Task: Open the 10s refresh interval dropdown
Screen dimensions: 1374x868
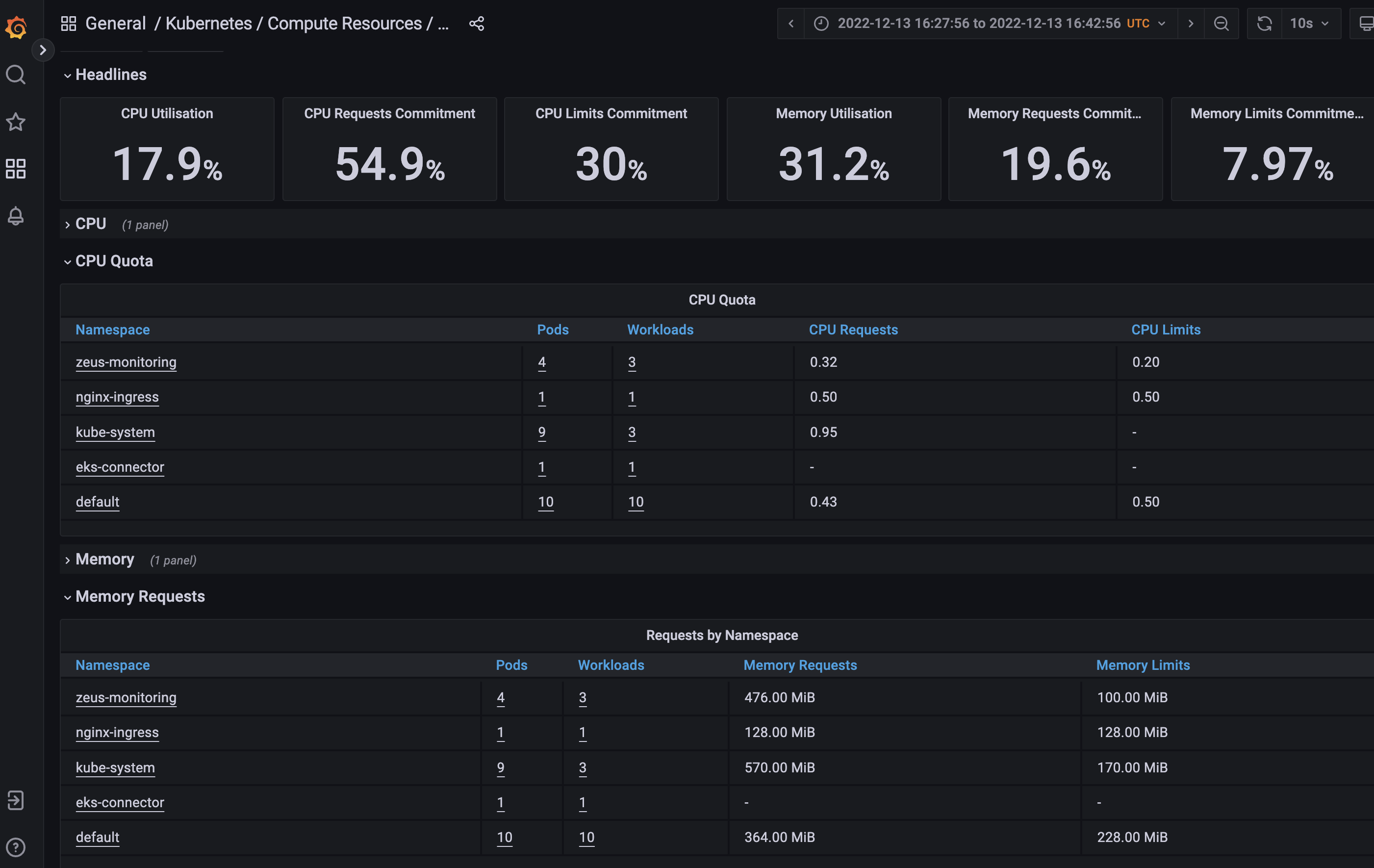Action: pos(1310,24)
